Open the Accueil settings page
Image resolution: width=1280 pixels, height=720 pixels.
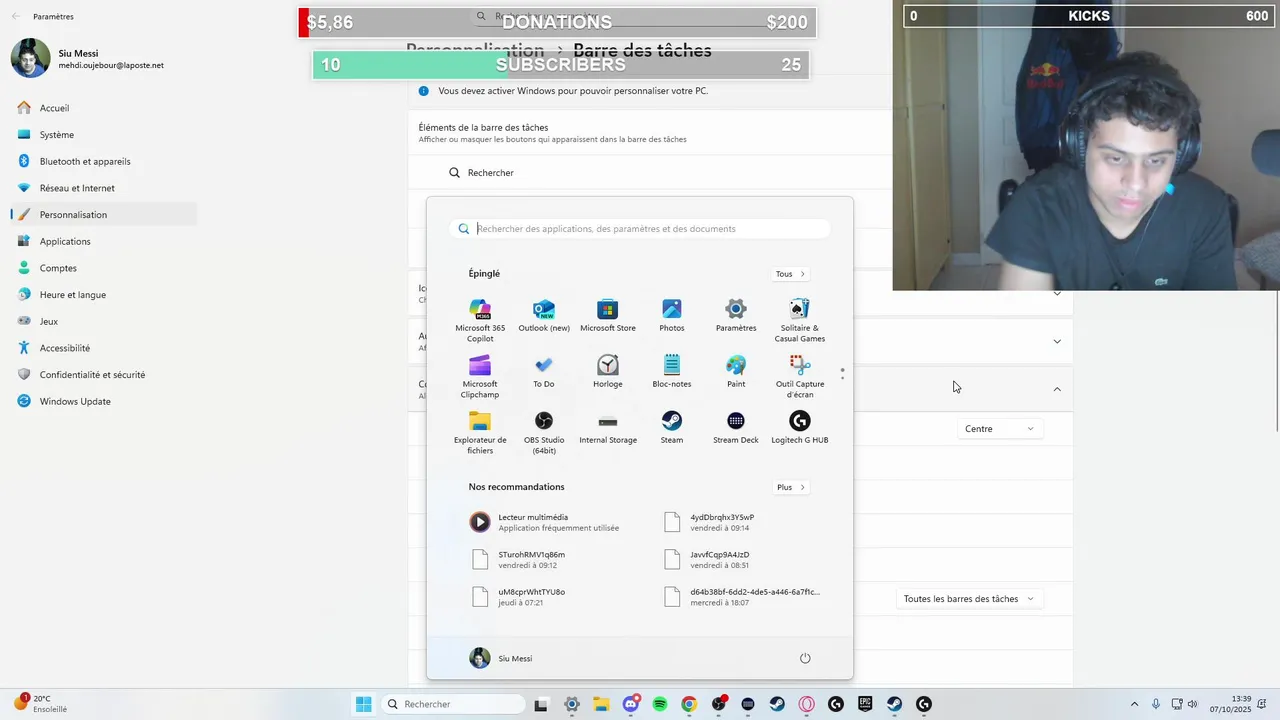tap(104, 108)
